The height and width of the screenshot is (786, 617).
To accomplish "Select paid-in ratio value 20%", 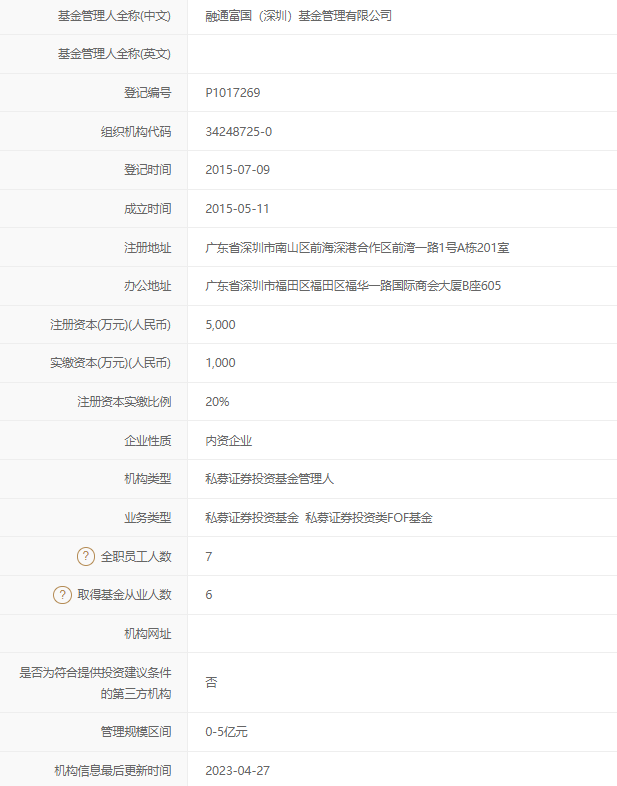I will 217,402.
